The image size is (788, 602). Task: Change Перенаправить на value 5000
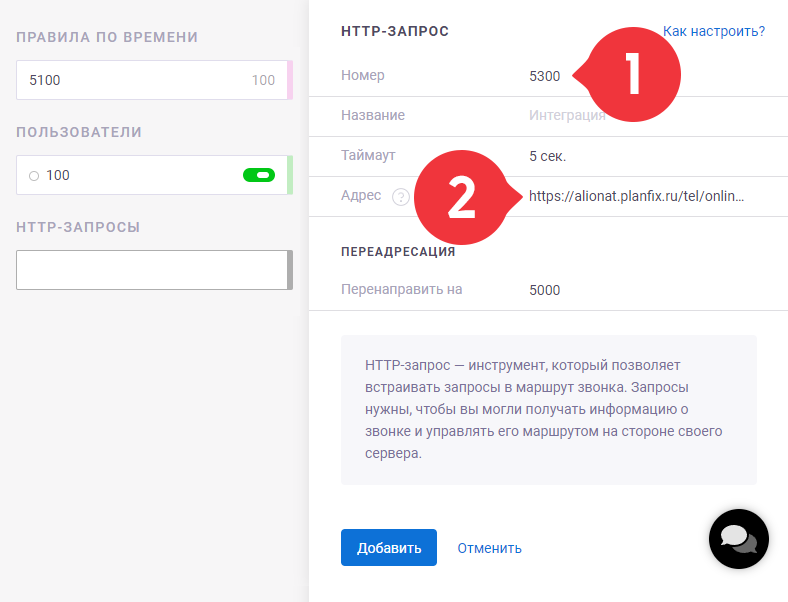click(x=544, y=290)
